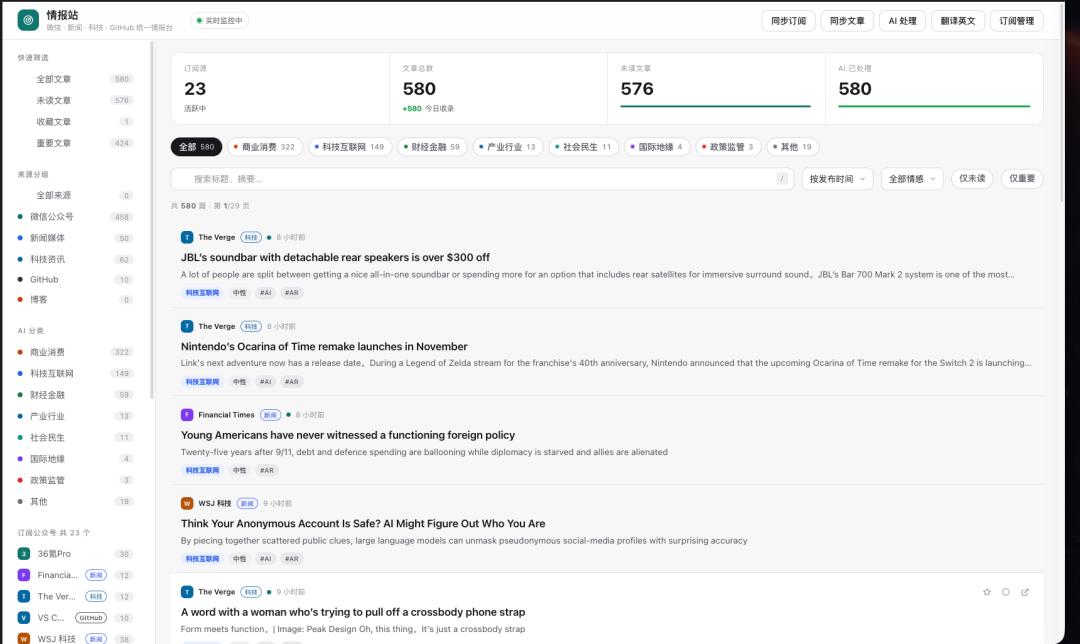Image resolution: width=1080 pixels, height=644 pixels.
Task: Click Financial Times subscription icon in sidebar
Action: 24,575
